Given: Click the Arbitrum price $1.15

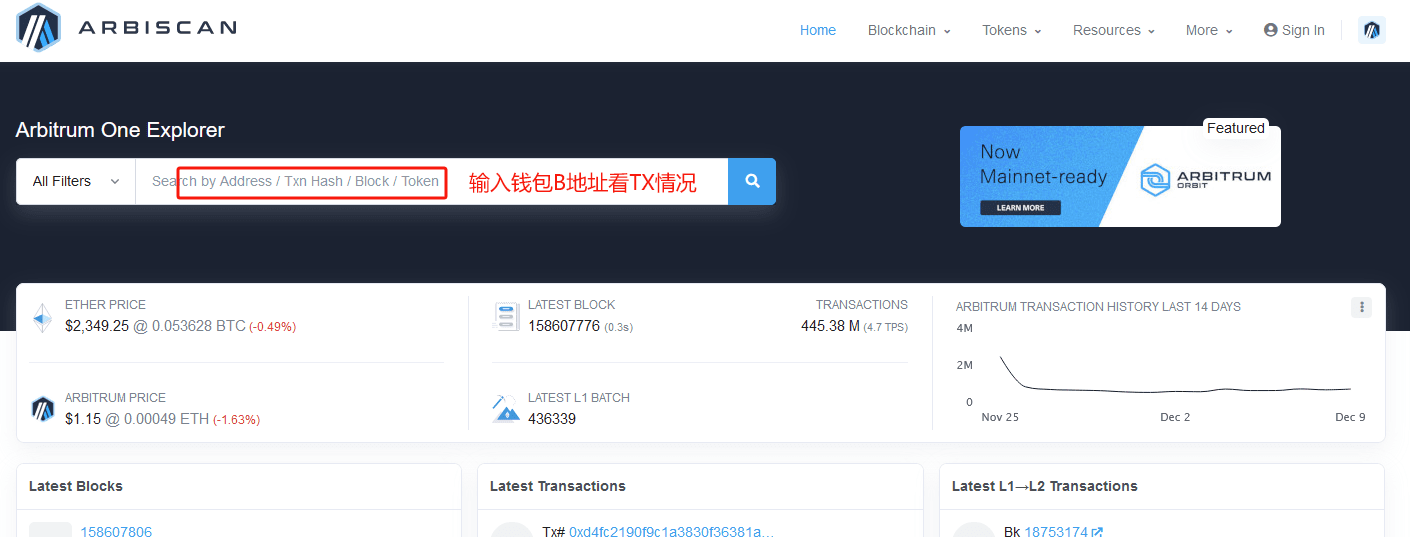Looking at the screenshot, I should pyautogui.click(x=83, y=419).
